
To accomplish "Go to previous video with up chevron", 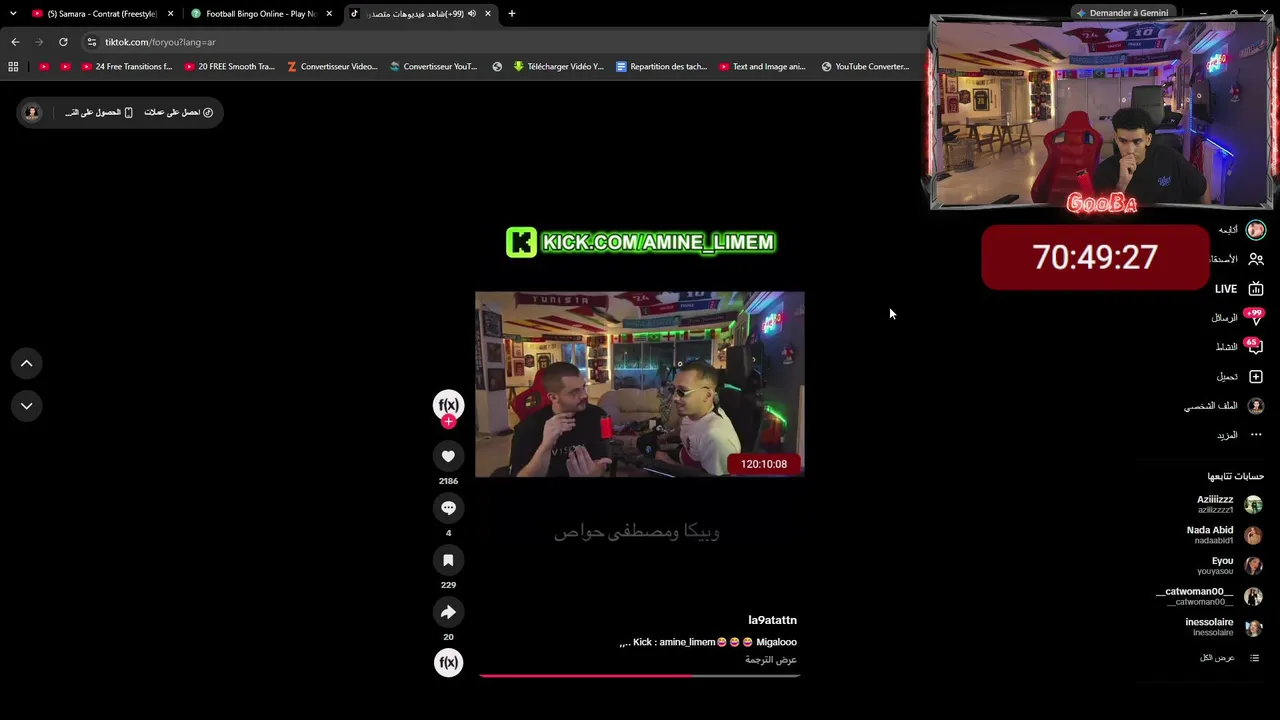I will click(27, 363).
